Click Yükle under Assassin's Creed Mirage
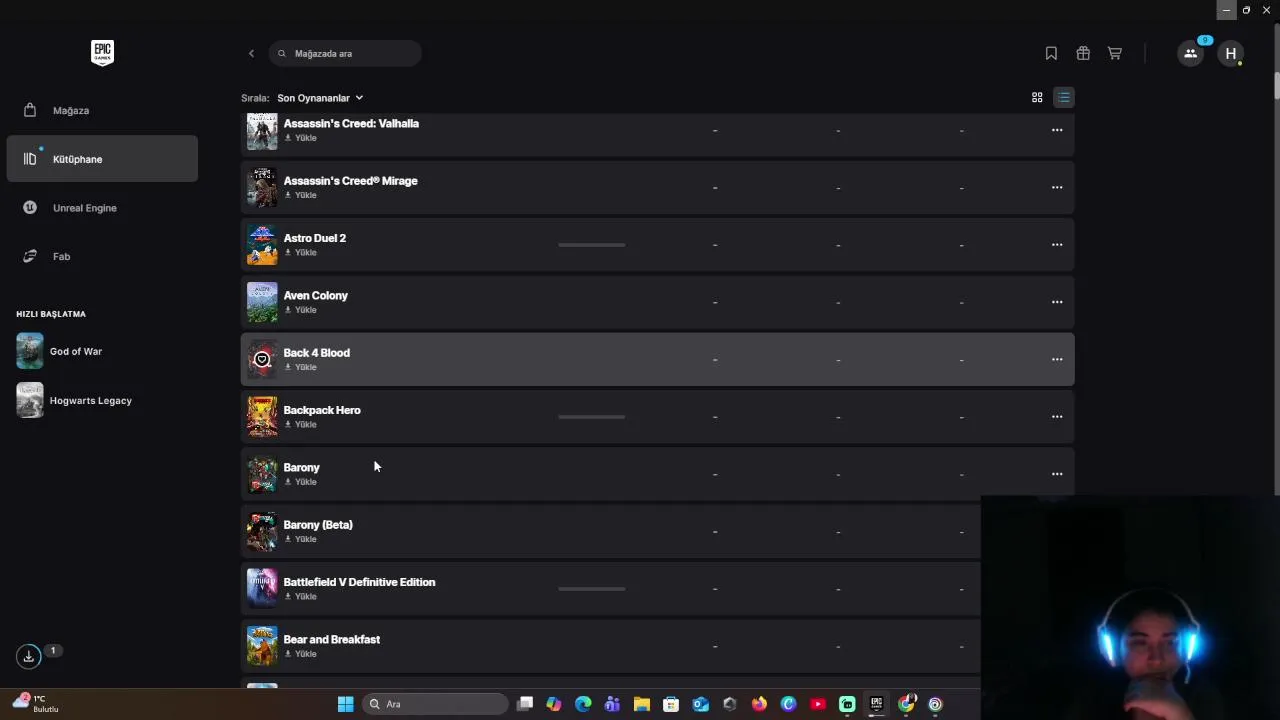 click(300, 195)
